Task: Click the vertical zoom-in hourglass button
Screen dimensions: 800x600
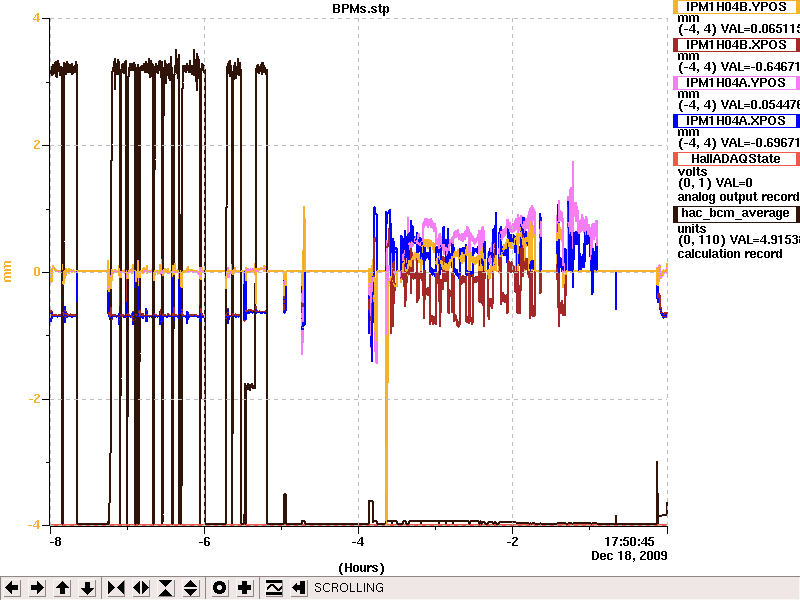Action: (x=166, y=588)
